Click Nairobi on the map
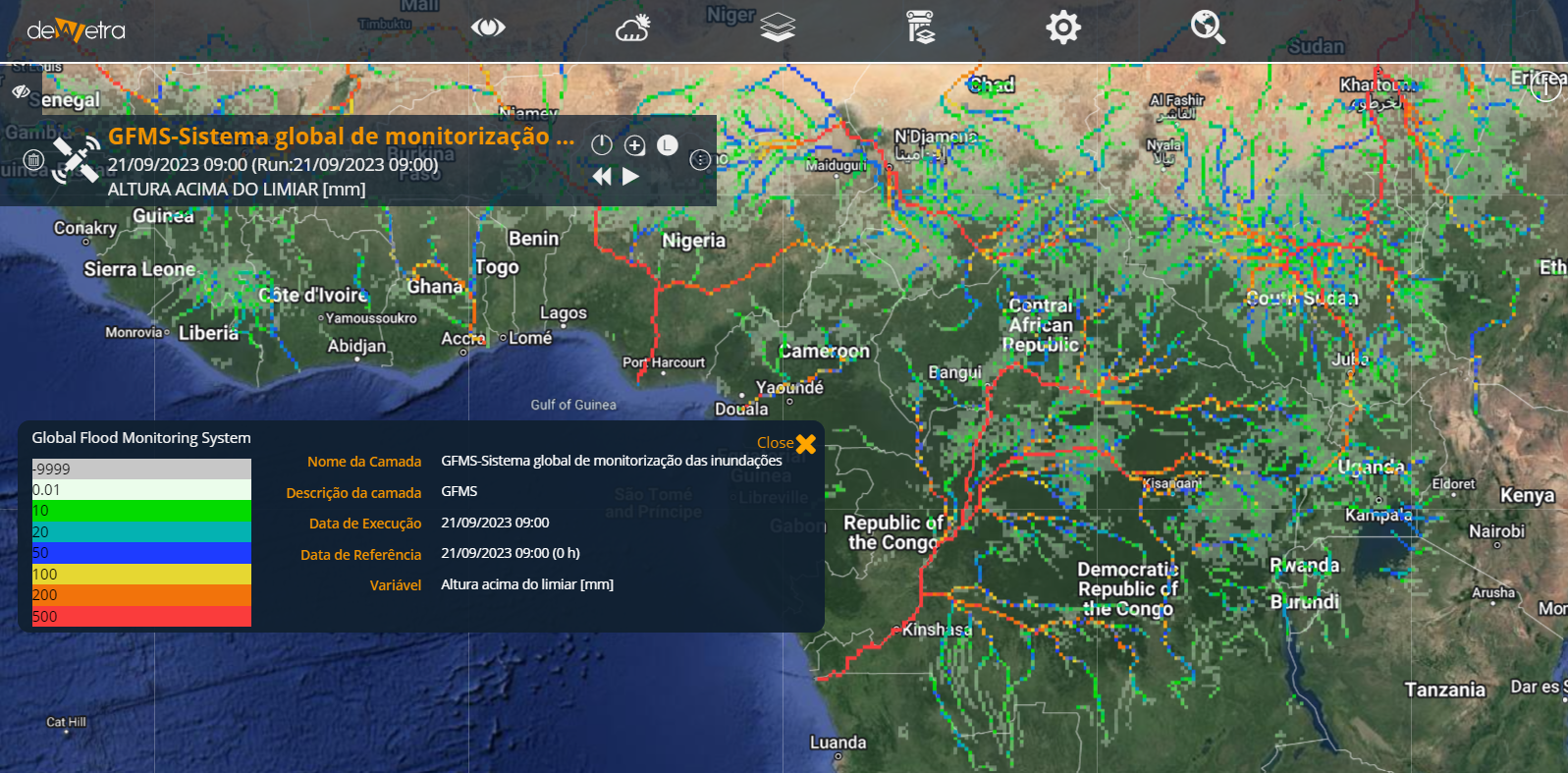Screen dimensions: 1568x773 tap(1497, 531)
